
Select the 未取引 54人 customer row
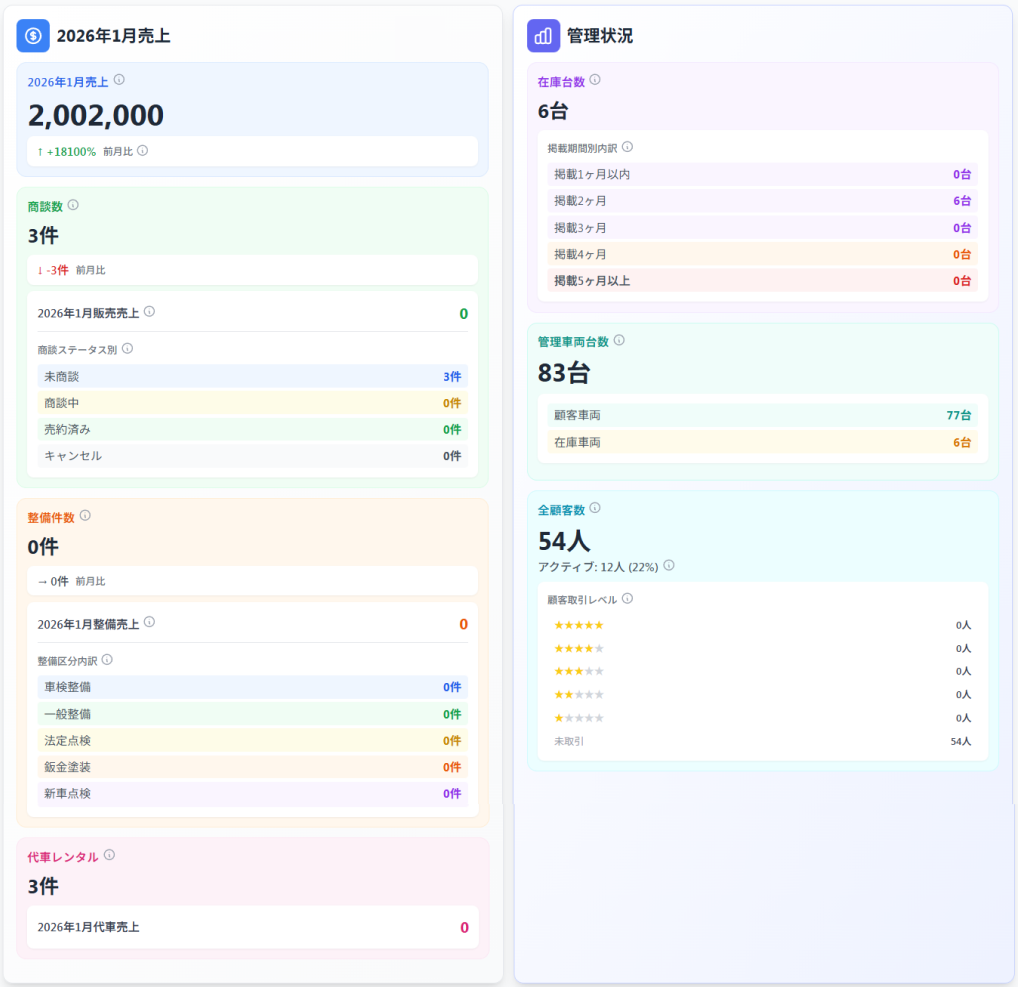point(762,742)
